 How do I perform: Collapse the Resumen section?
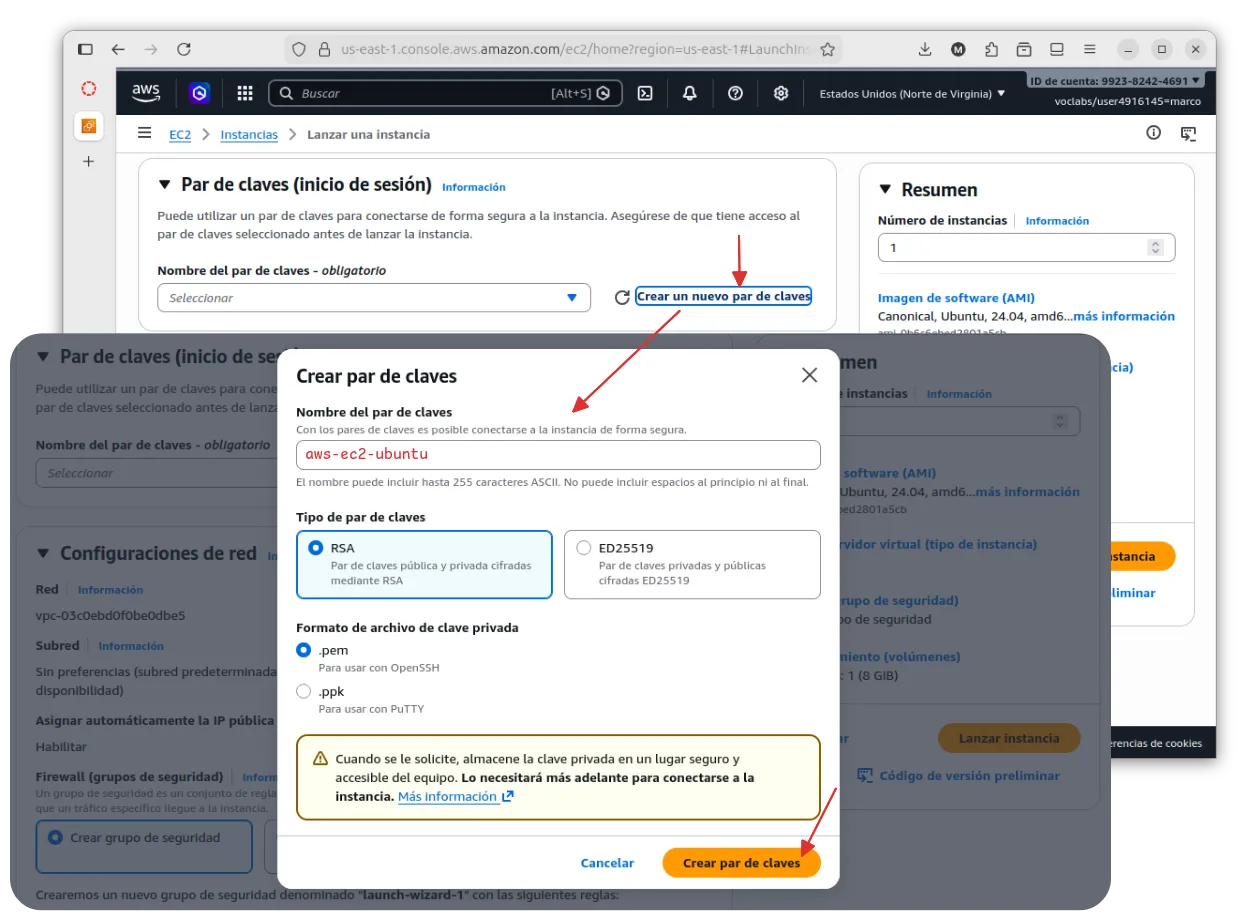[x=885, y=190]
